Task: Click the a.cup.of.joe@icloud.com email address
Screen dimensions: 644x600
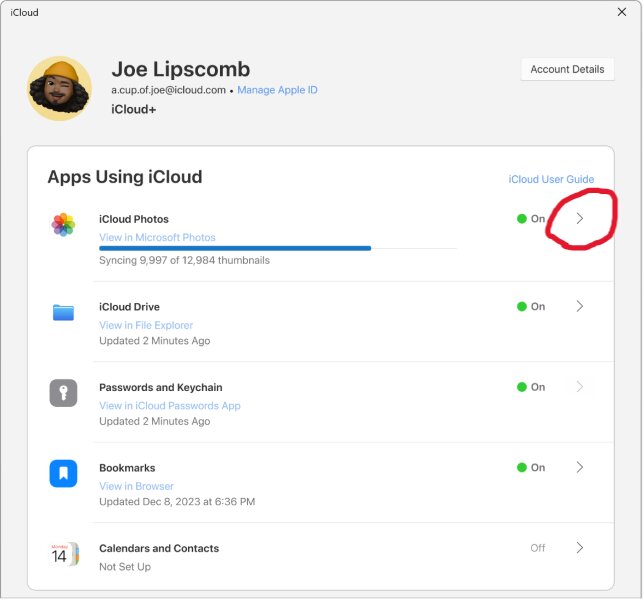Action: coord(168,90)
